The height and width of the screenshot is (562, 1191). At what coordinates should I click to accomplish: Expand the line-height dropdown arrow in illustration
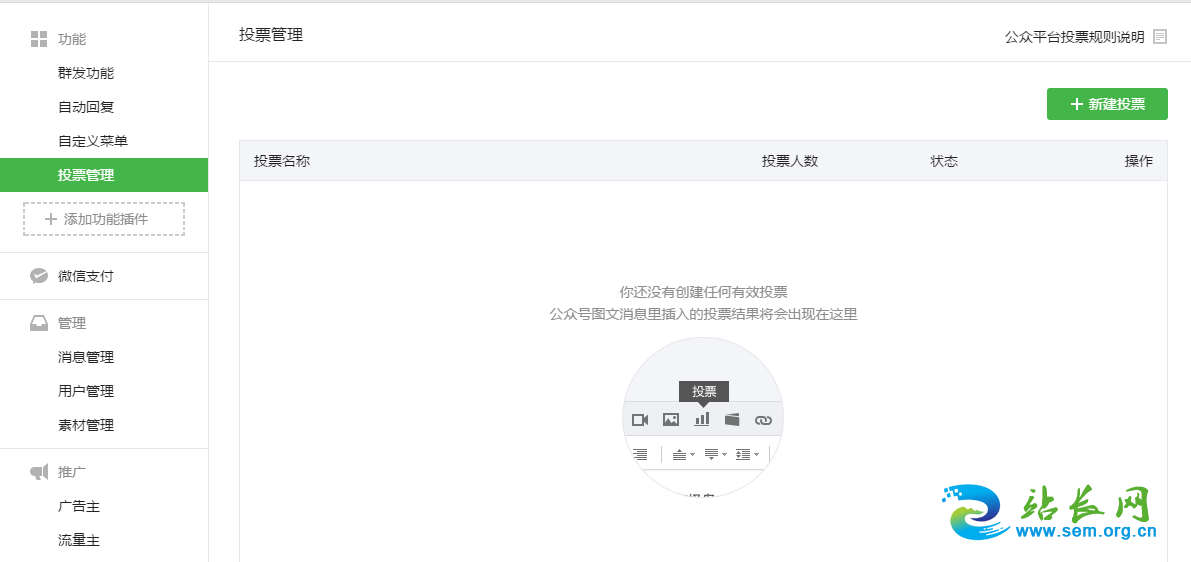756,455
